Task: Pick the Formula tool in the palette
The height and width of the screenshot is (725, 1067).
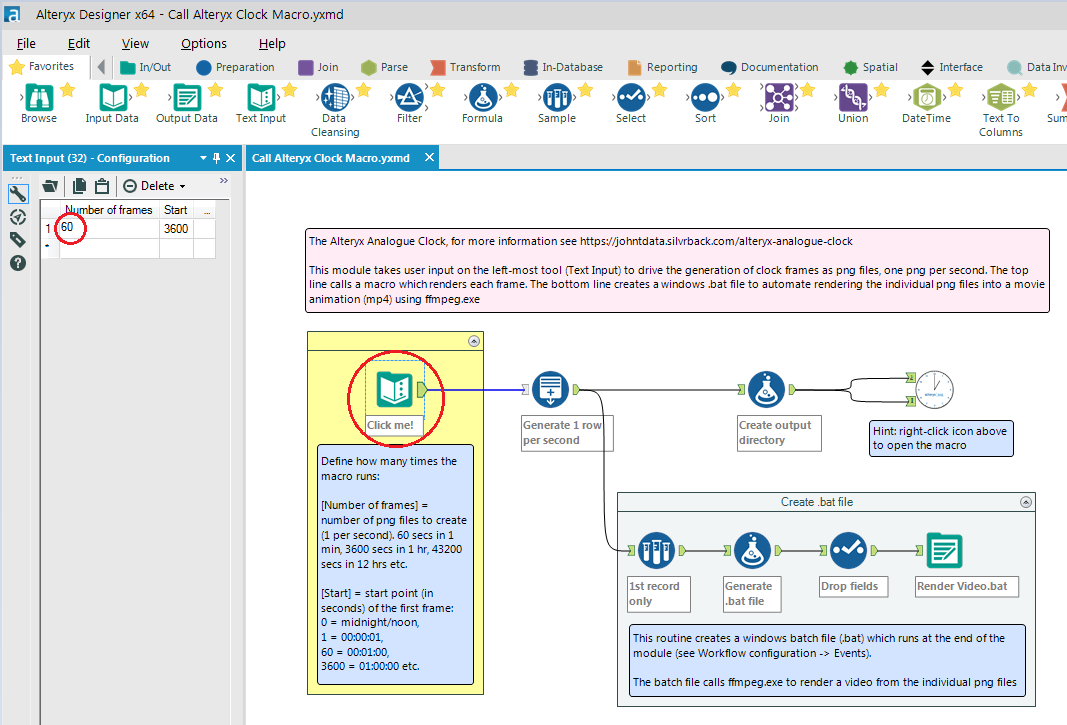Action: (482, 97)
